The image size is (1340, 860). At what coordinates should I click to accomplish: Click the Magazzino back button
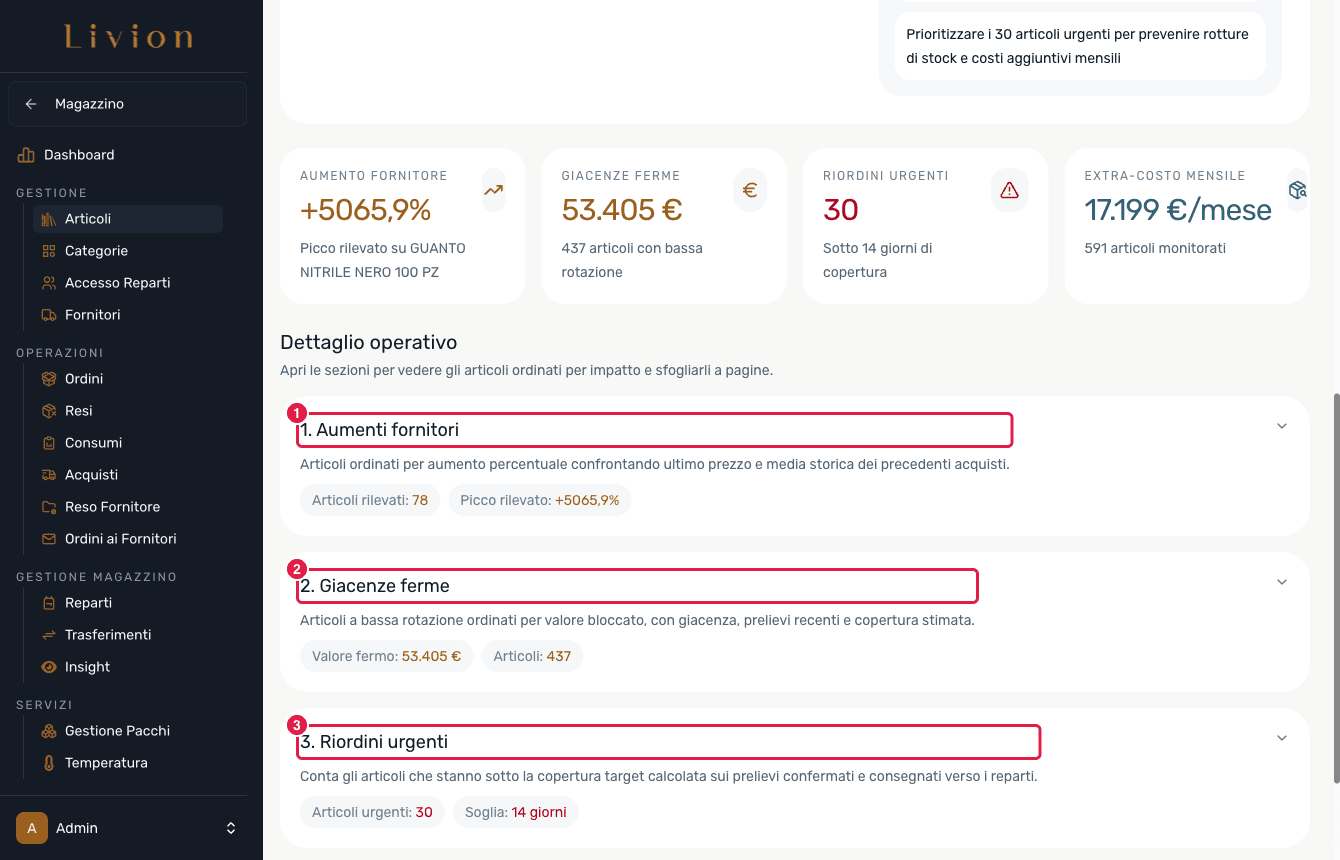pyautogui.click(x=127, y=104)
